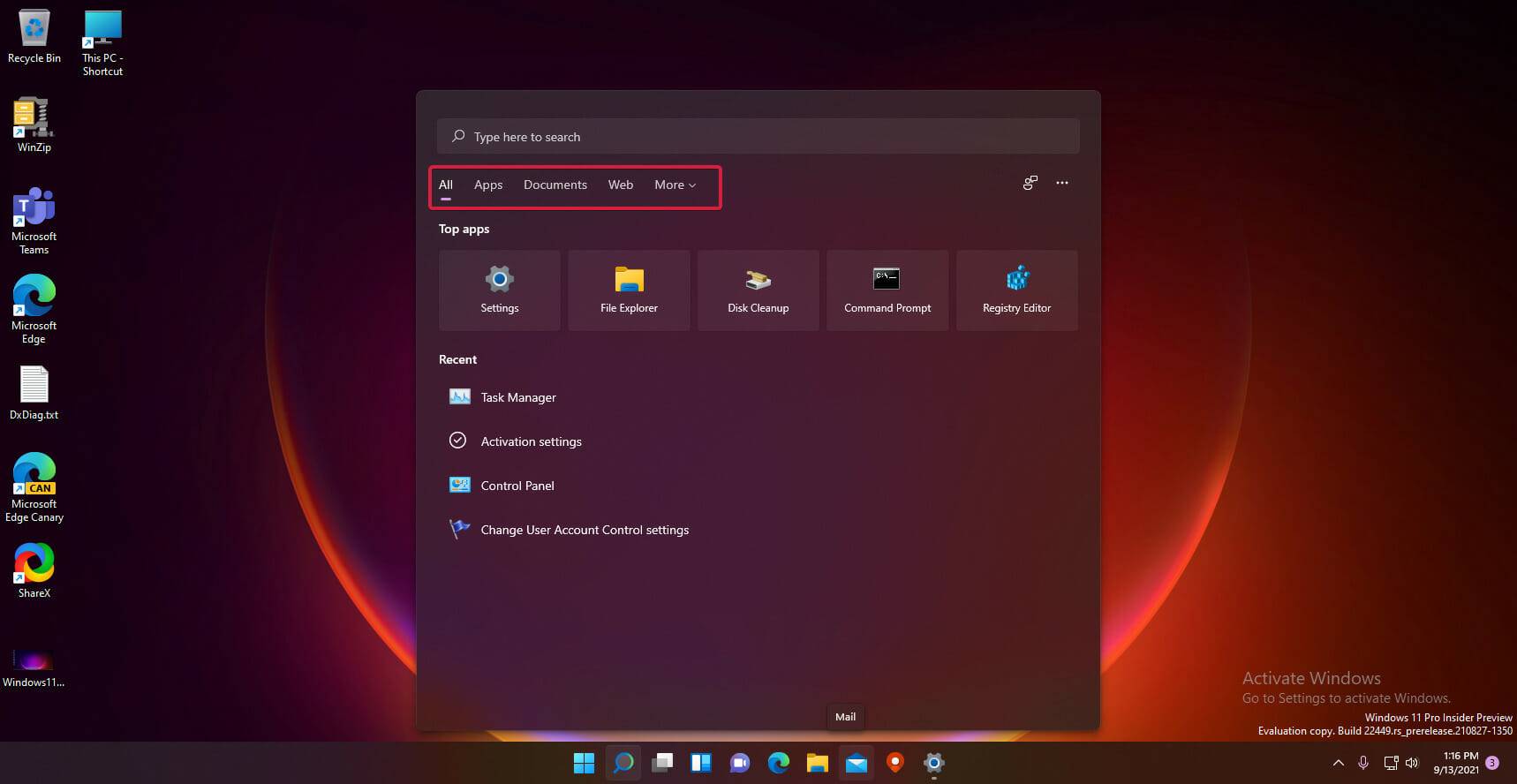Open Mail app from taskbar
The image size is (1517, 784).
(x=857, y=763)
